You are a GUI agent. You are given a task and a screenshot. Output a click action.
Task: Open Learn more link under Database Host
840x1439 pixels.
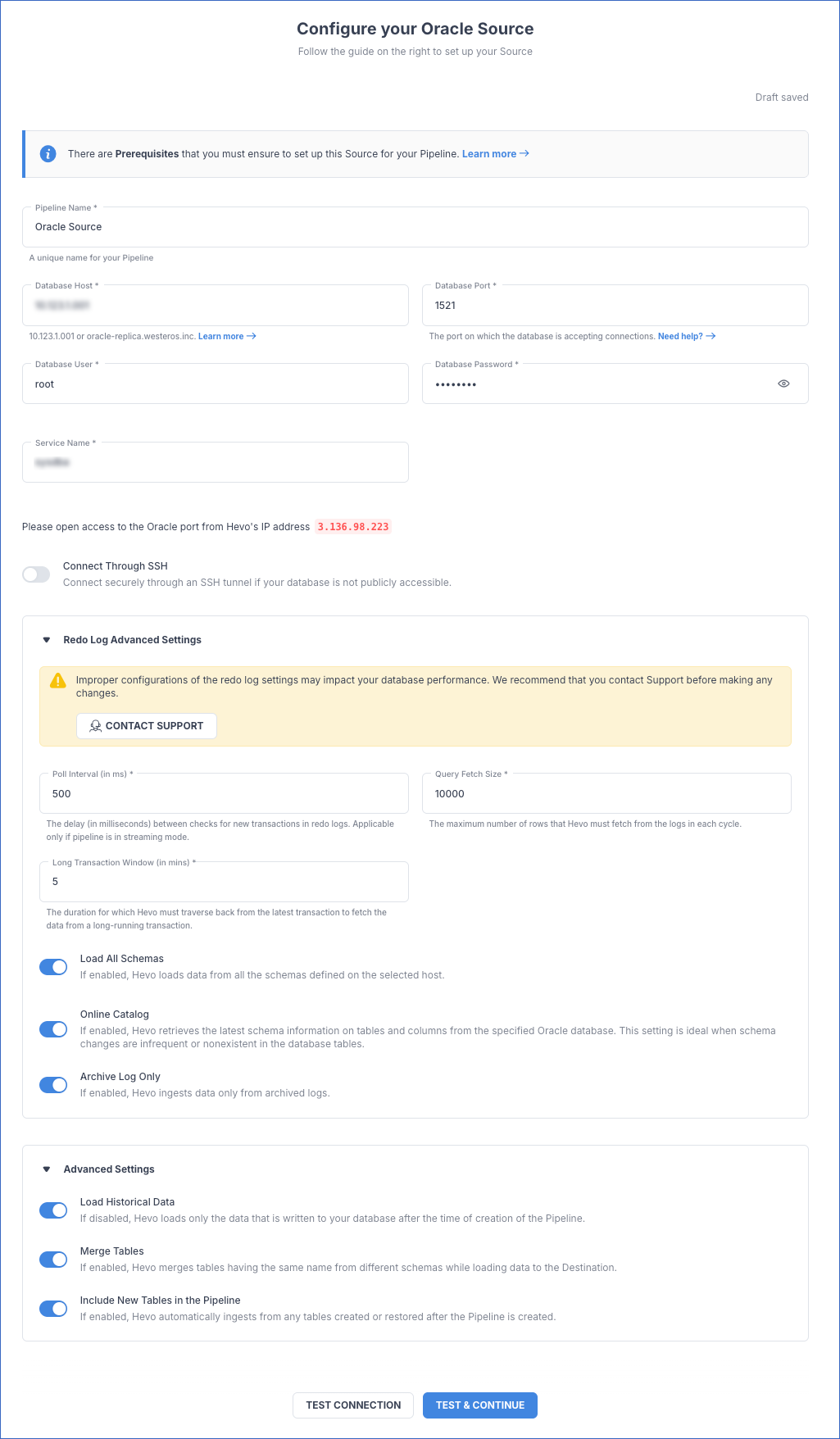pos(227,336)
